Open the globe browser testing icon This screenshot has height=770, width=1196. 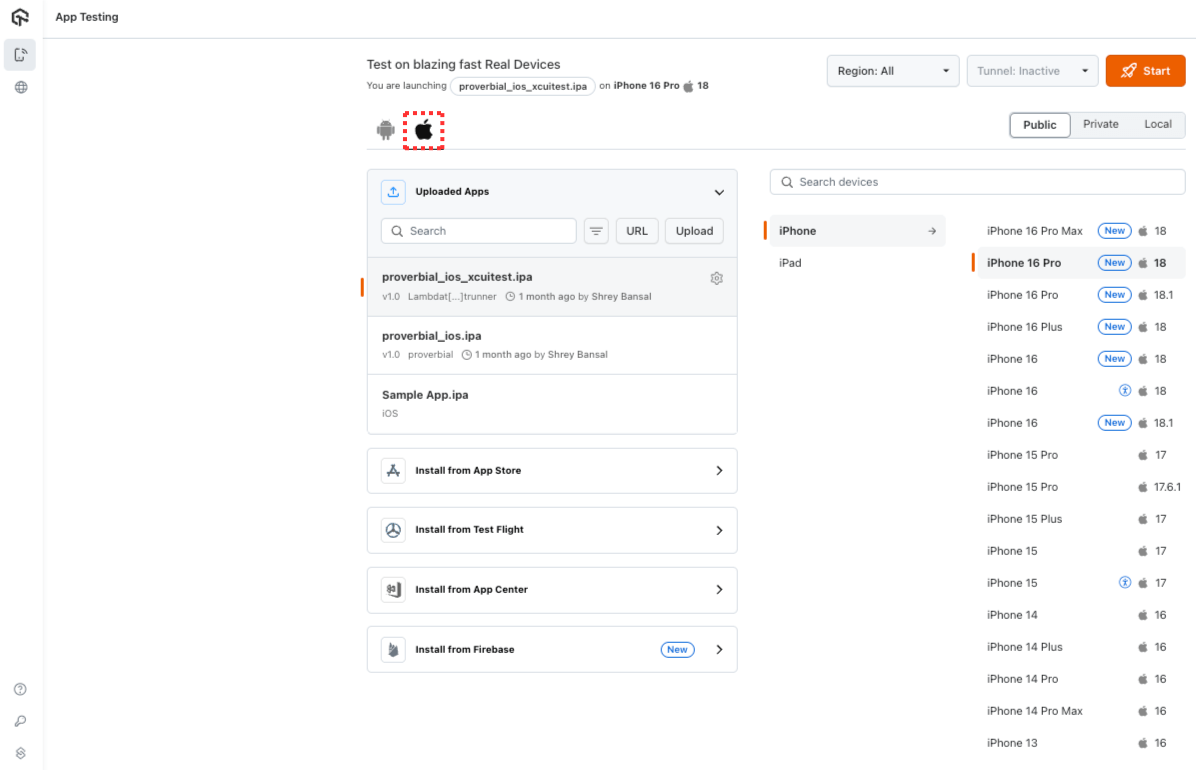coord(20,87)
